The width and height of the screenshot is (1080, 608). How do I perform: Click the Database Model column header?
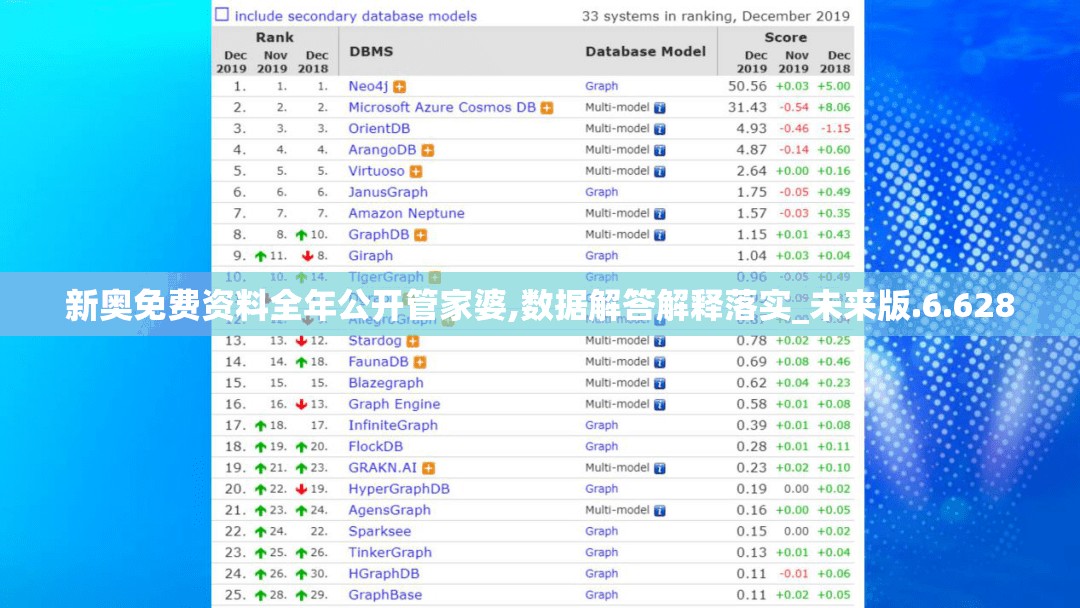pos(645,52)
